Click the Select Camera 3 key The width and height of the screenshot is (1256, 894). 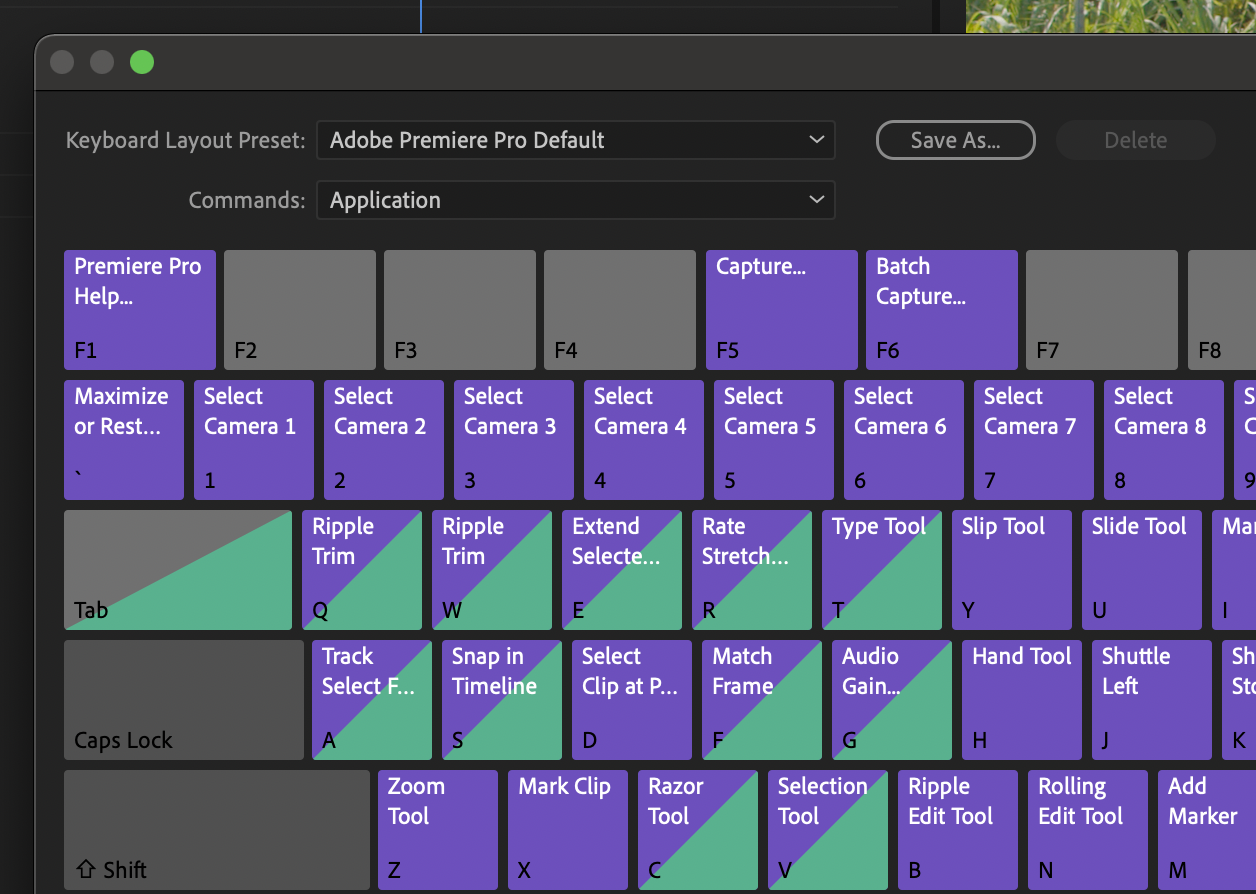tap(513, 439)
